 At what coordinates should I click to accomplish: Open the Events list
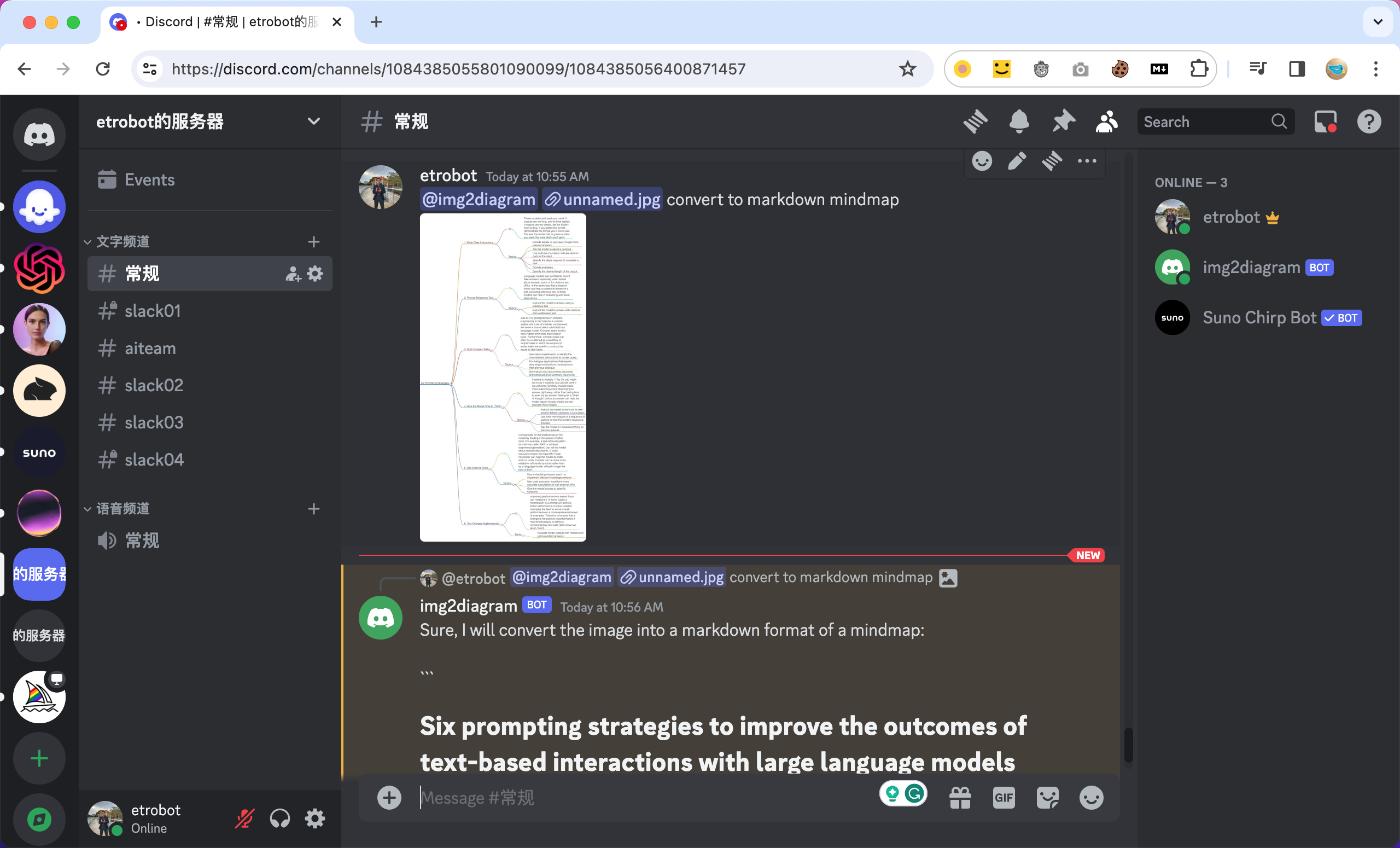149,180
